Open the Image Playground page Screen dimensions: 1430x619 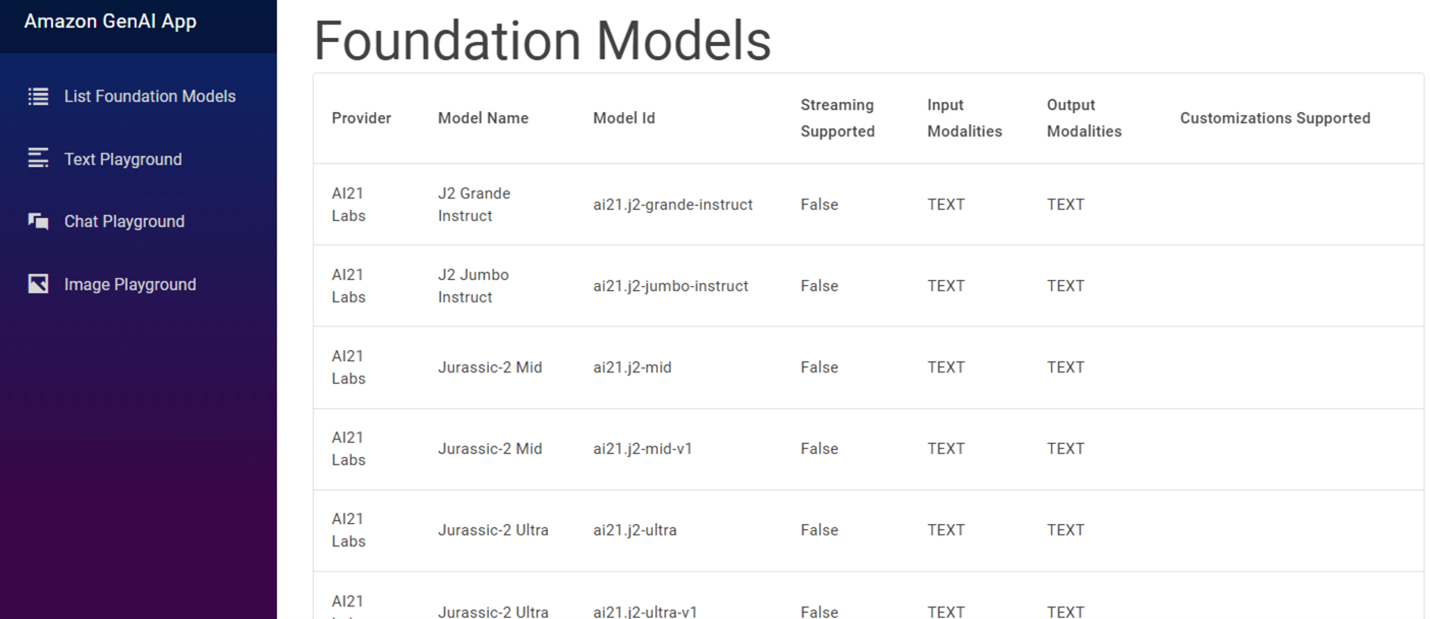tap(130, 284)
